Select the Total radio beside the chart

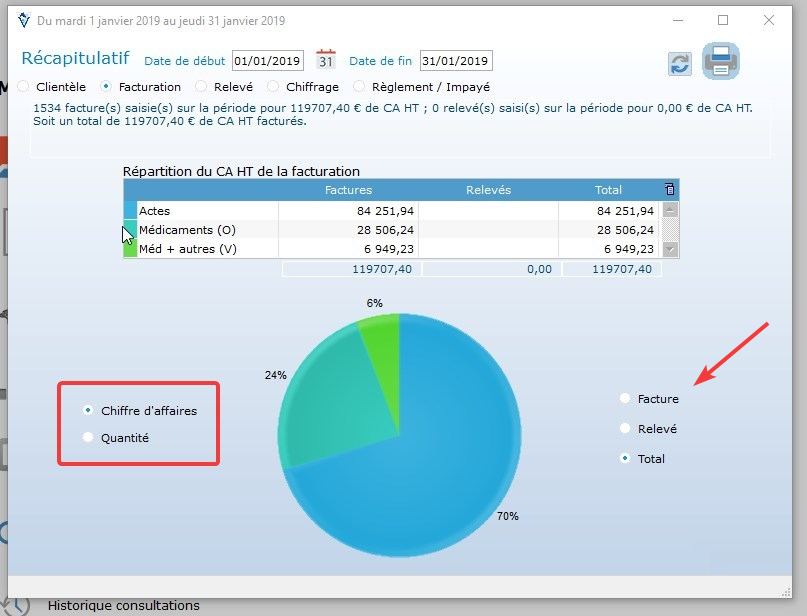point(625,458)
